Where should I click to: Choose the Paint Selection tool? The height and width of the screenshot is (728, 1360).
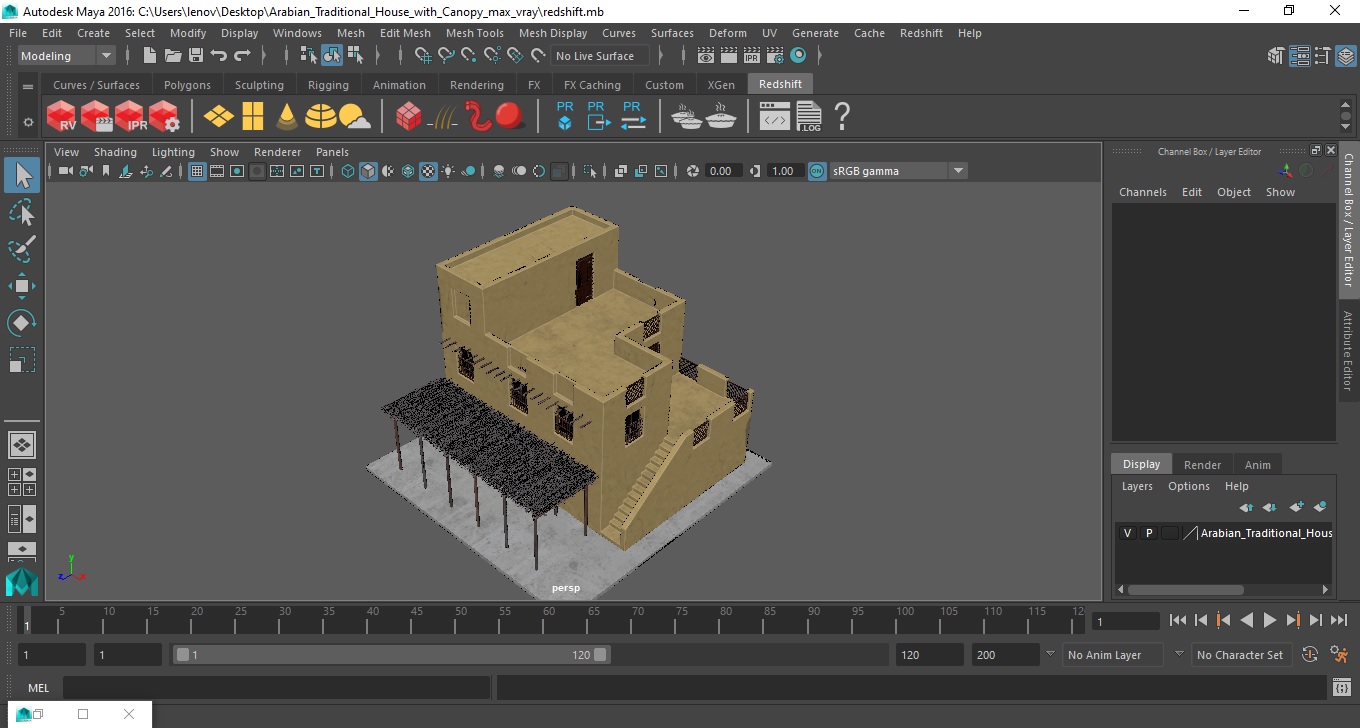(x=22, y=249)
